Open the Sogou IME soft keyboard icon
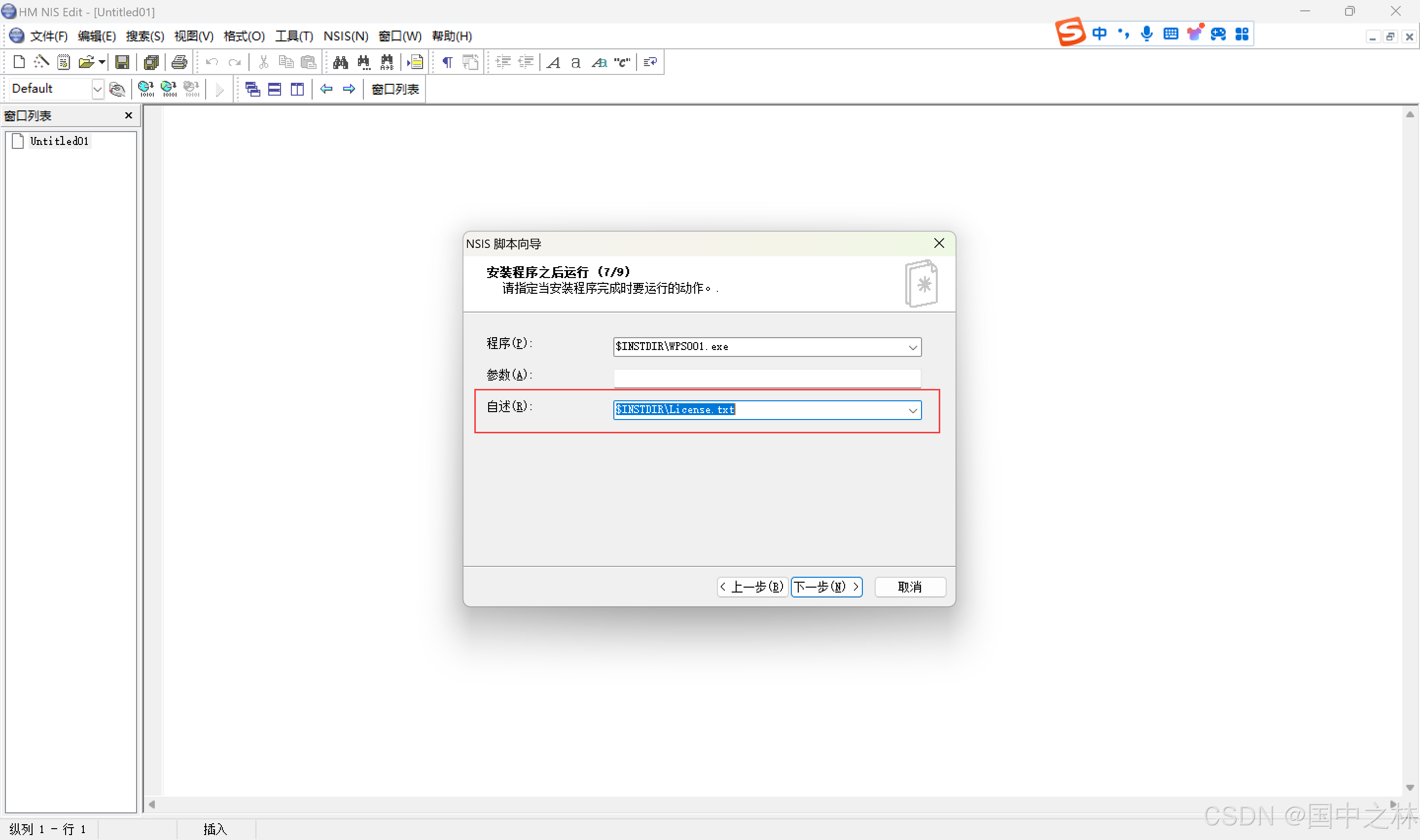This screenshot has width=1420, height=840. tap(1171, 34)
